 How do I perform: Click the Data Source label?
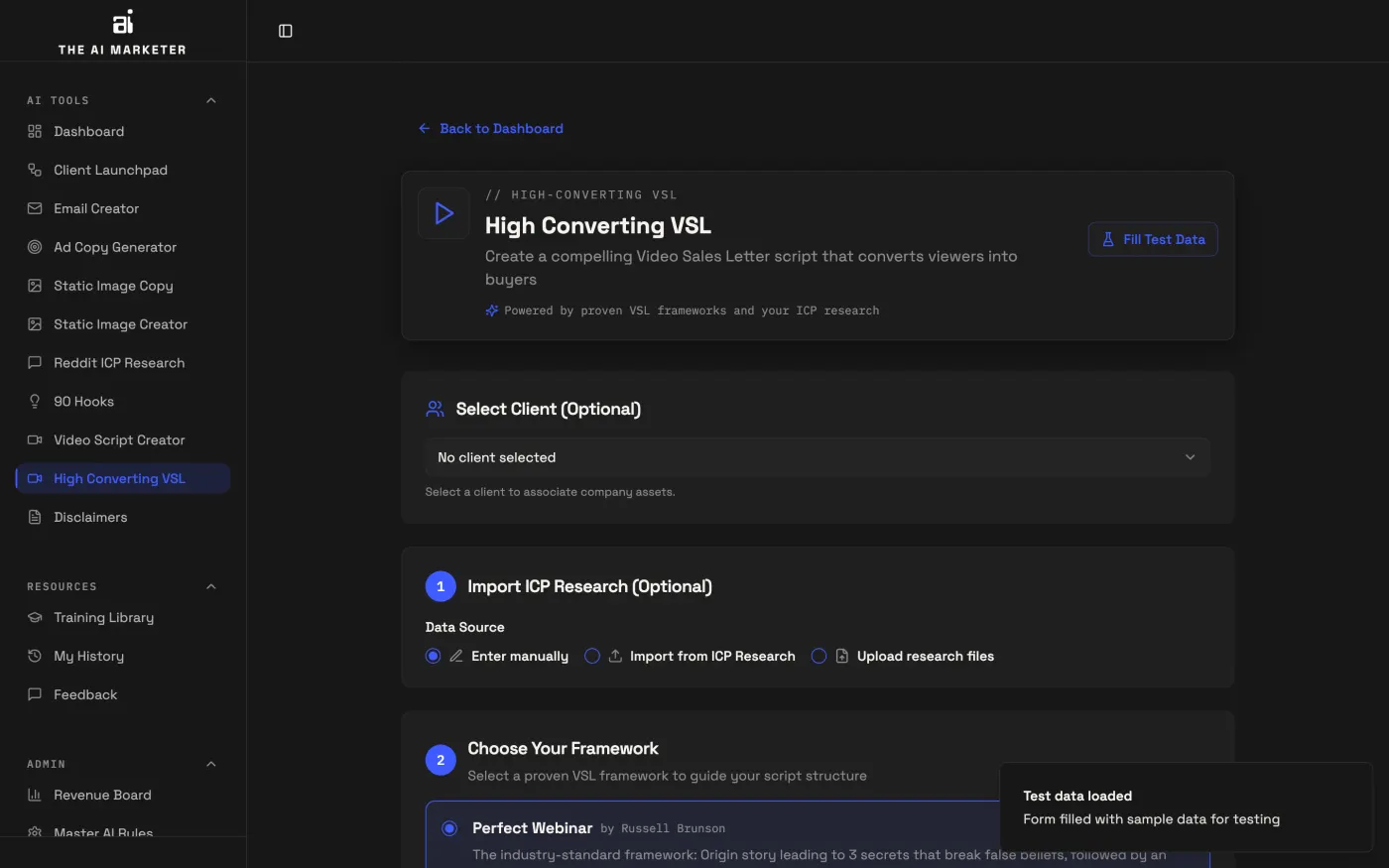click(464, 627)
